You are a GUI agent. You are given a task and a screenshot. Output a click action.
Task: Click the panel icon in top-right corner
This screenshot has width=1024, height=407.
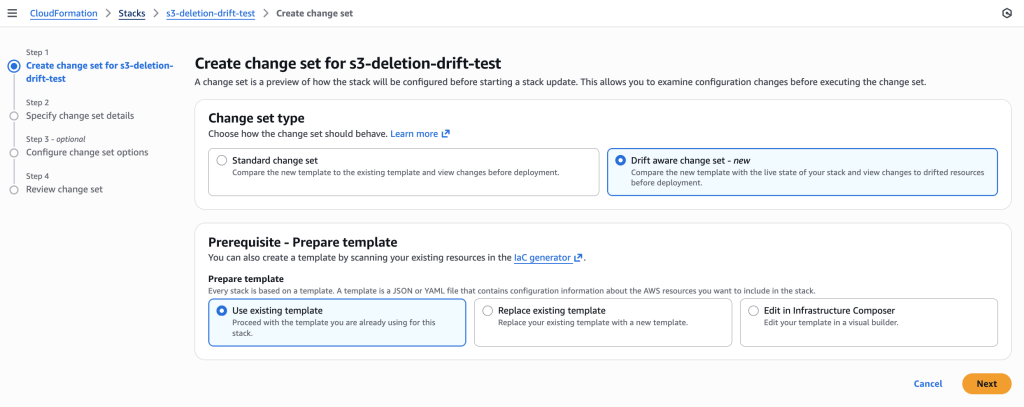(1006, 13)
